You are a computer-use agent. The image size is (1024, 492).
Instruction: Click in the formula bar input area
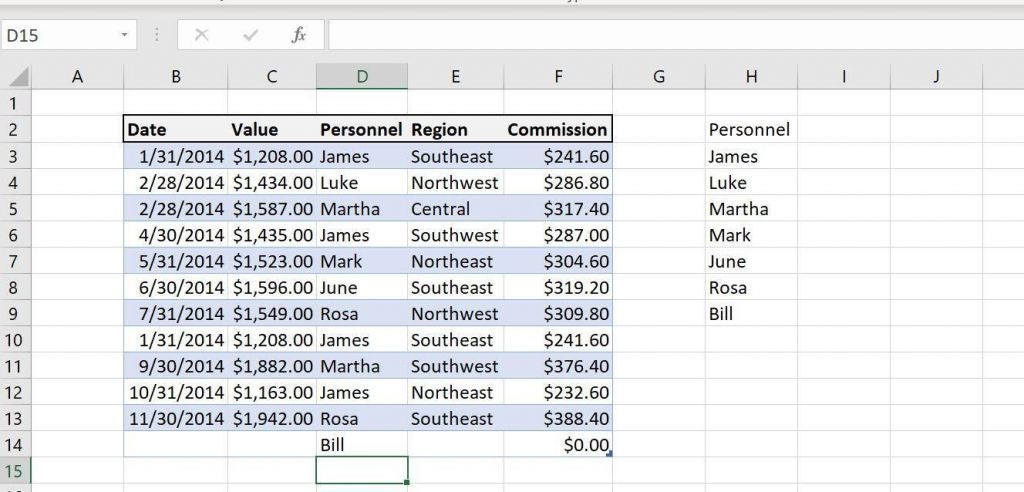click(x=676, y=35)
